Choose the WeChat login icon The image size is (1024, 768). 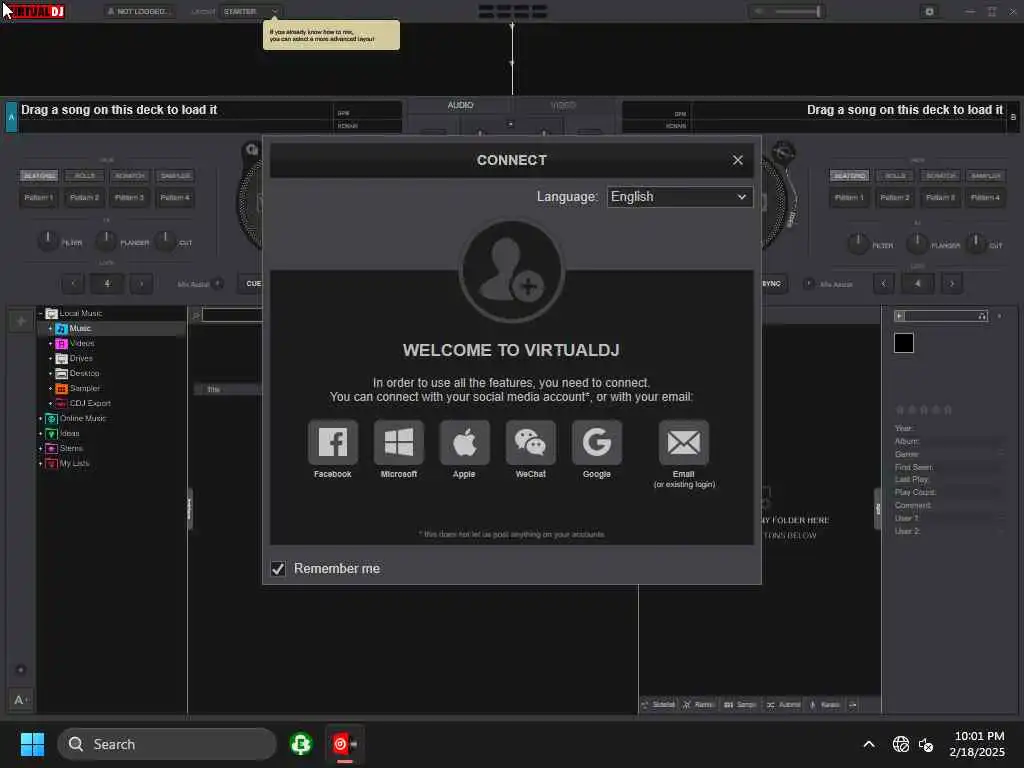[530, 442]
